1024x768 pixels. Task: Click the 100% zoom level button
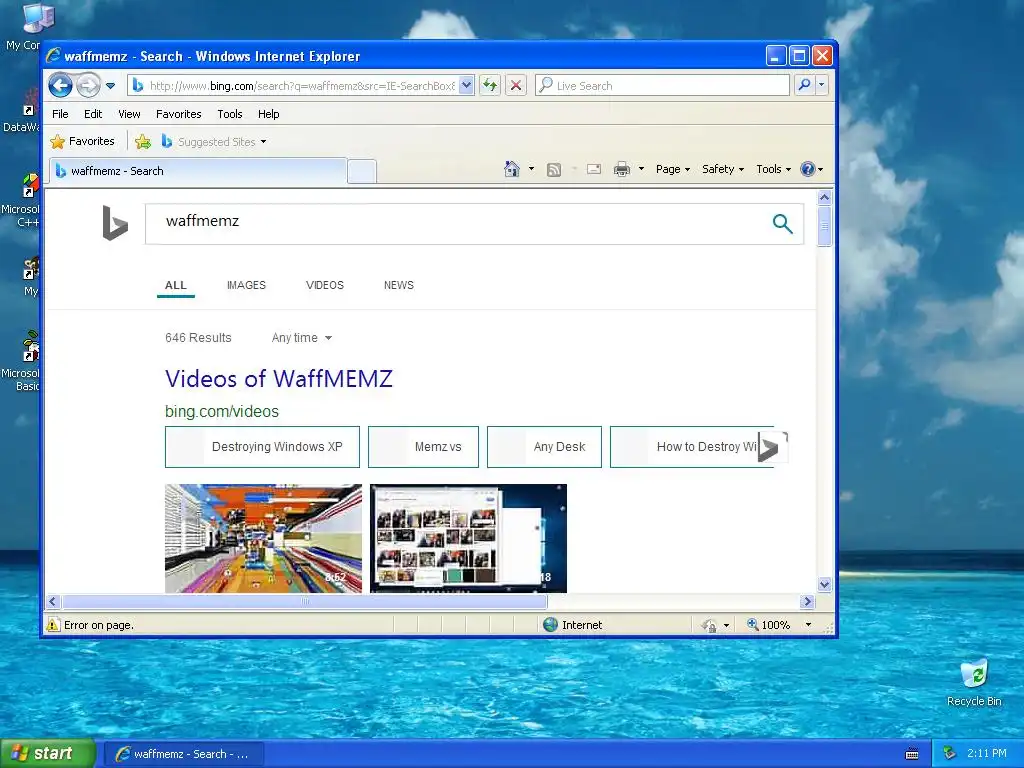(x=769, y=625)
